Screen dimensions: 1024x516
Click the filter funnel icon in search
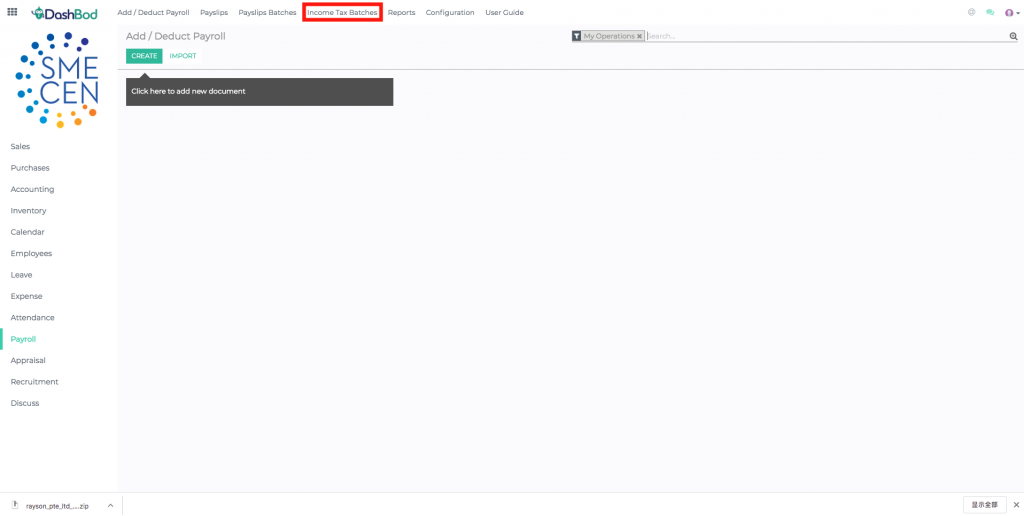coord(577,36)
